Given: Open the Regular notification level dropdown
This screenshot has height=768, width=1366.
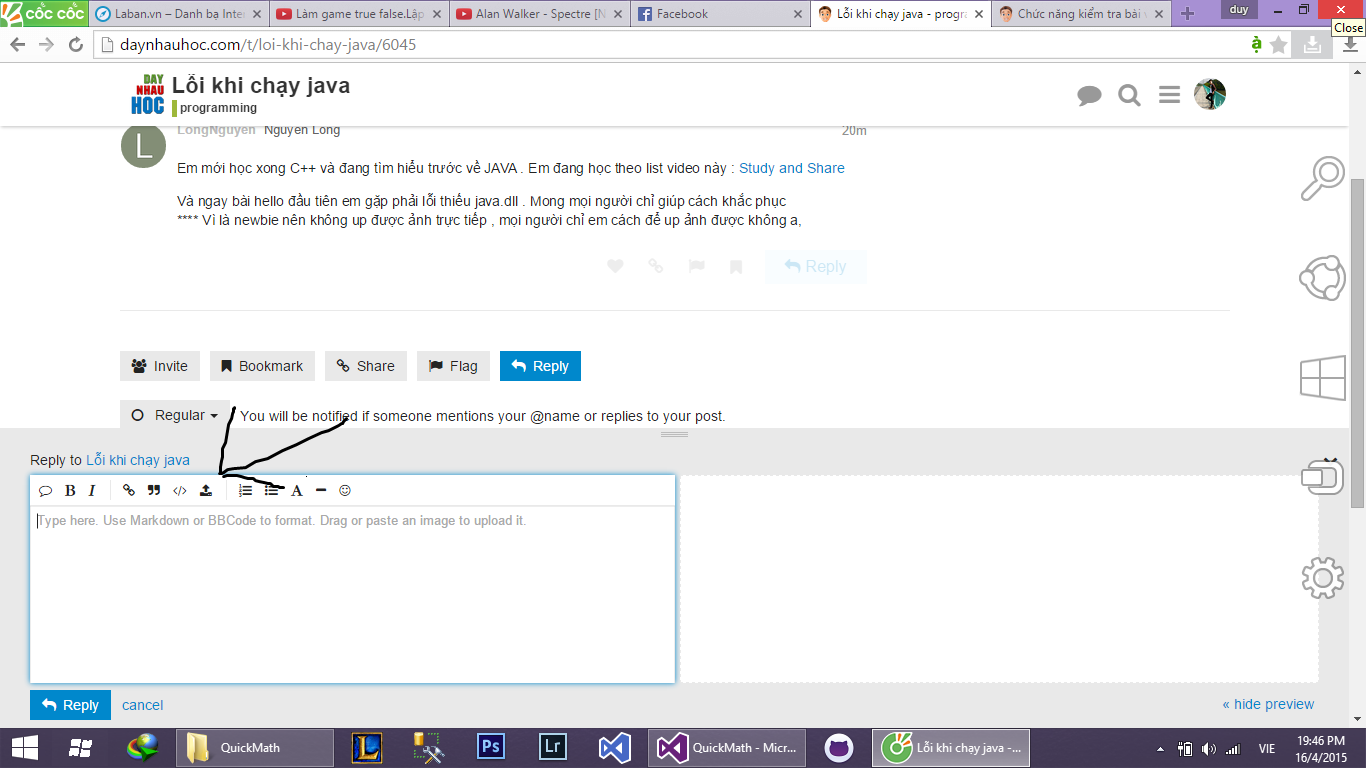Looking at the screenshot, I should point(175,415).
